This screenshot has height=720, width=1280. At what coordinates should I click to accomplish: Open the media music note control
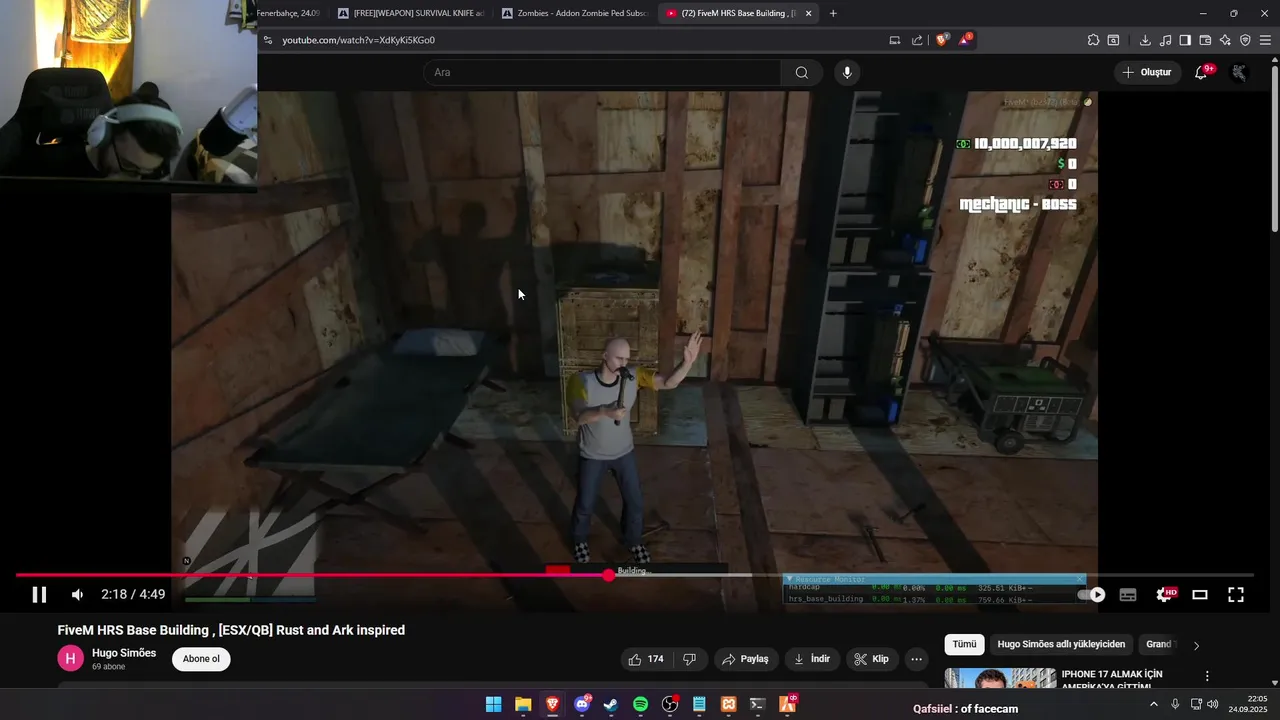(x=1165, y=40)
